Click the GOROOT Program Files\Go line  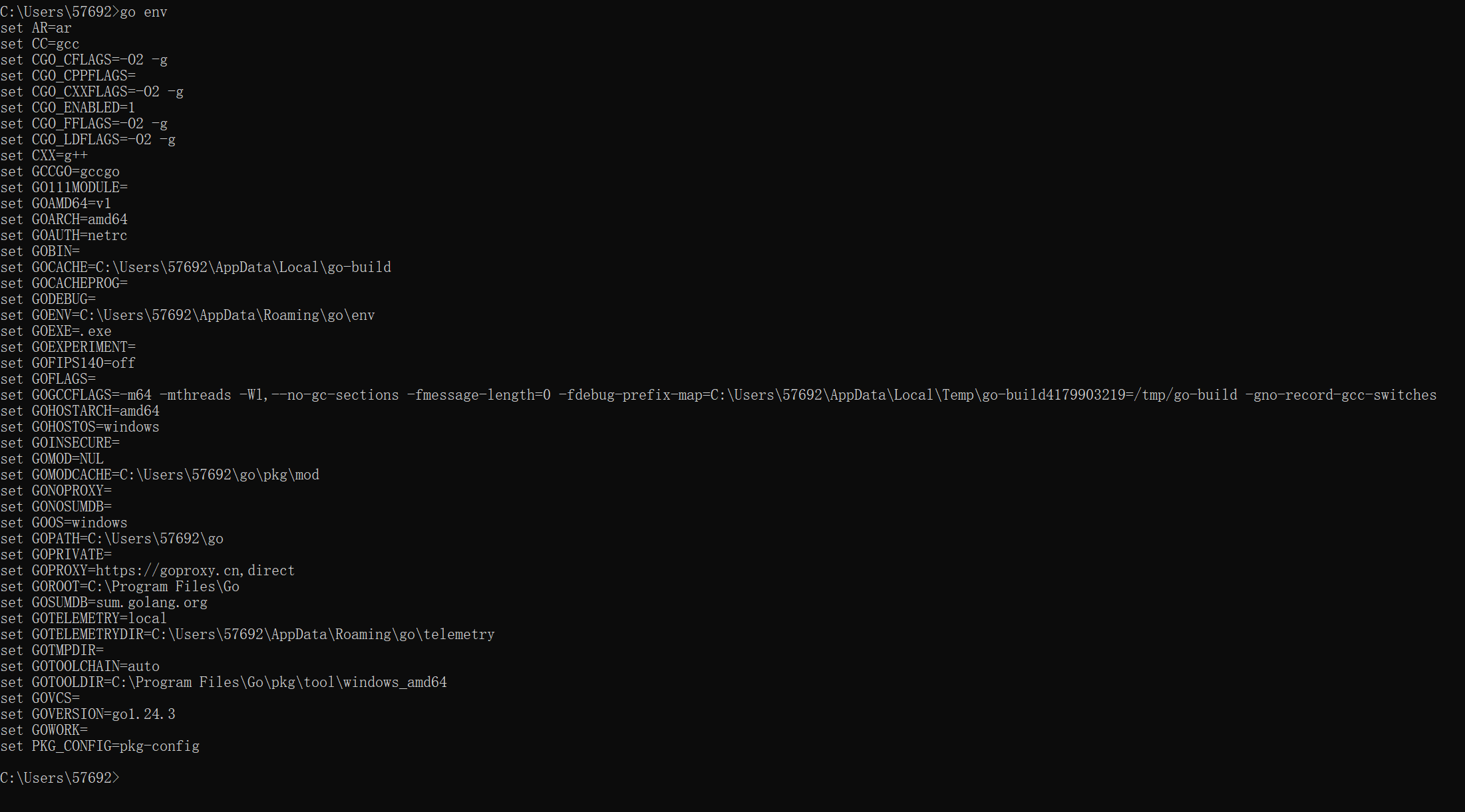coord(120,587)
